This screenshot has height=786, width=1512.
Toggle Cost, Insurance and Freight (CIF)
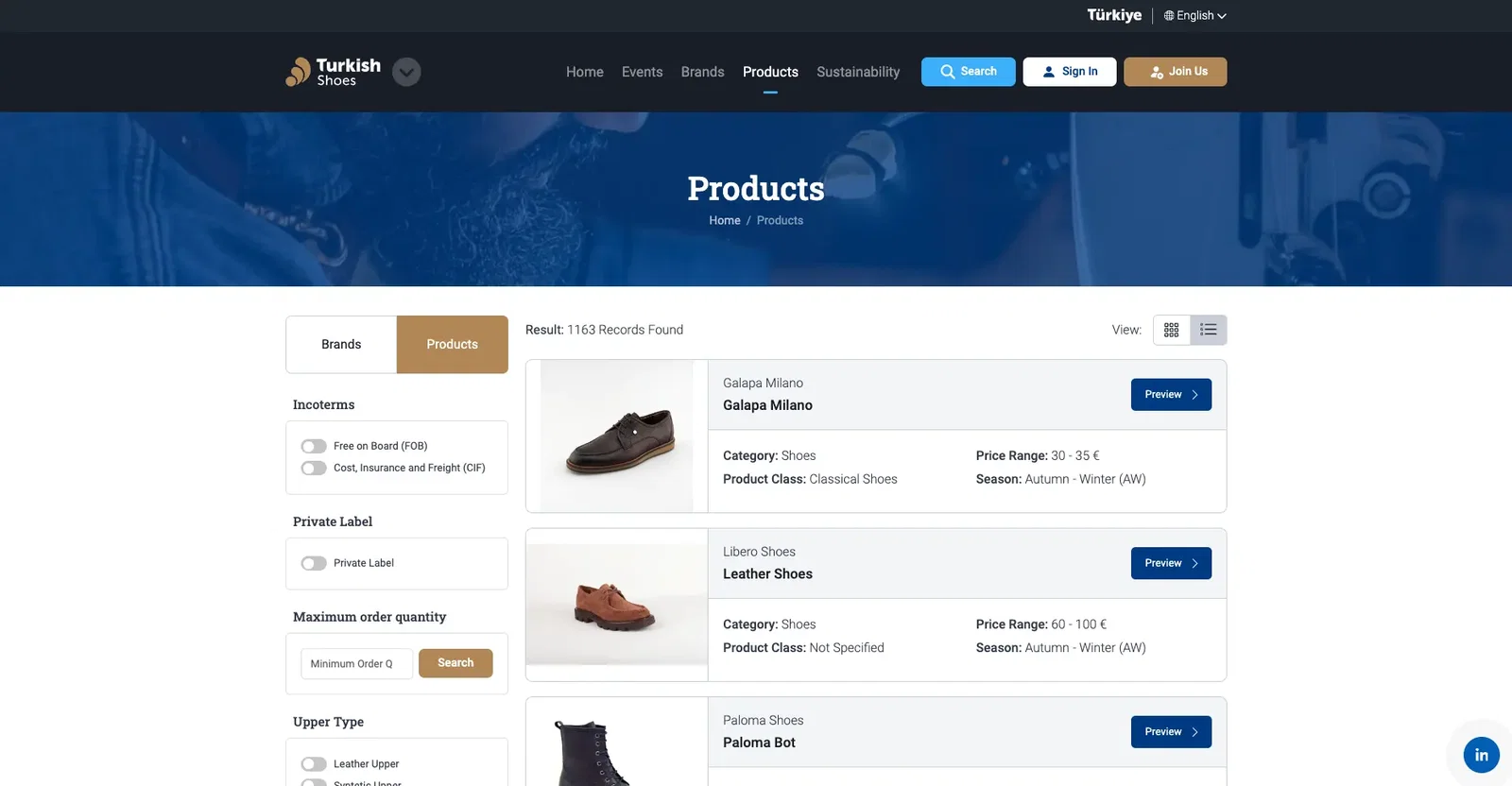(314, 469)
